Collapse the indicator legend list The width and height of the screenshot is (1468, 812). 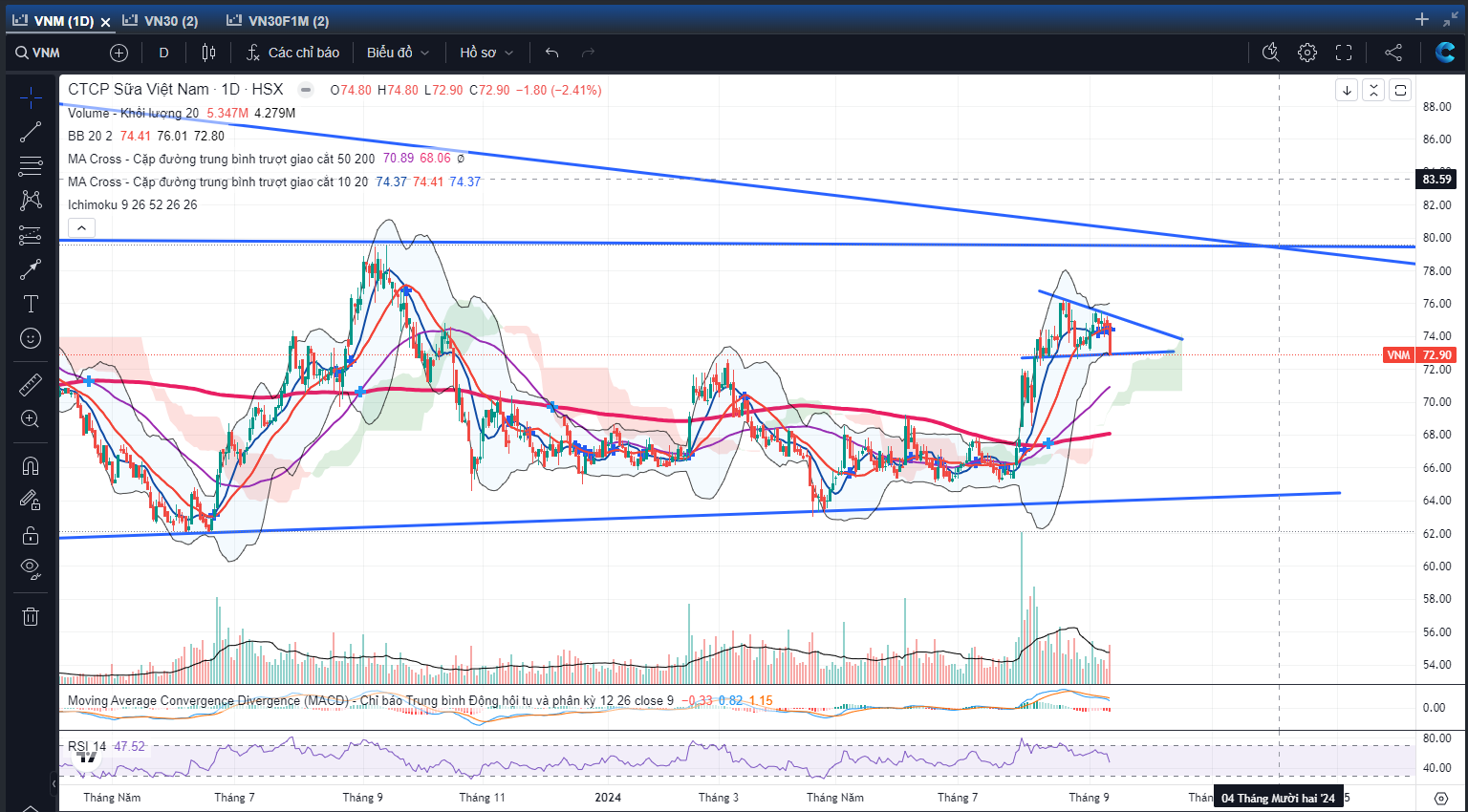pos(82,227)
